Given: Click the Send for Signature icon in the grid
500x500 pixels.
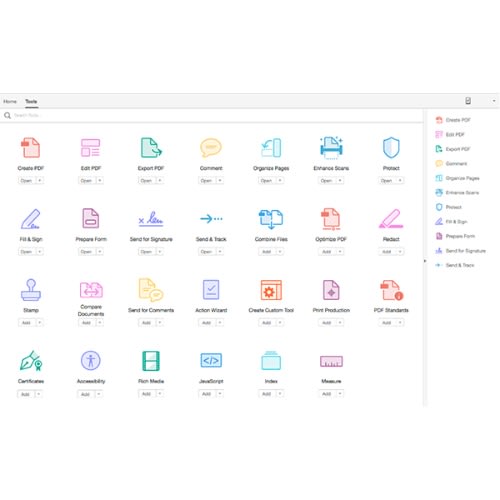Looking at the screenshot, I should (151, 219).
